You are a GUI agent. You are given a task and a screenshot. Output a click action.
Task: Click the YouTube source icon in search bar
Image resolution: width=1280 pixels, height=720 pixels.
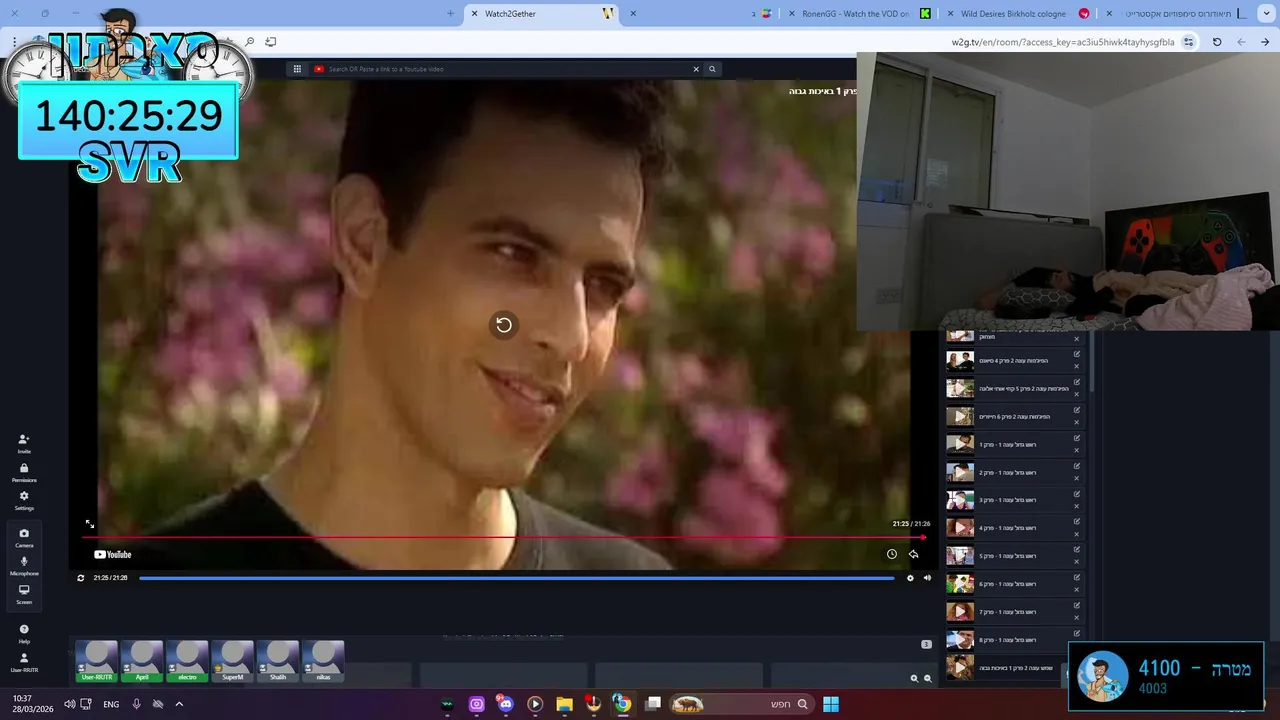319,69
